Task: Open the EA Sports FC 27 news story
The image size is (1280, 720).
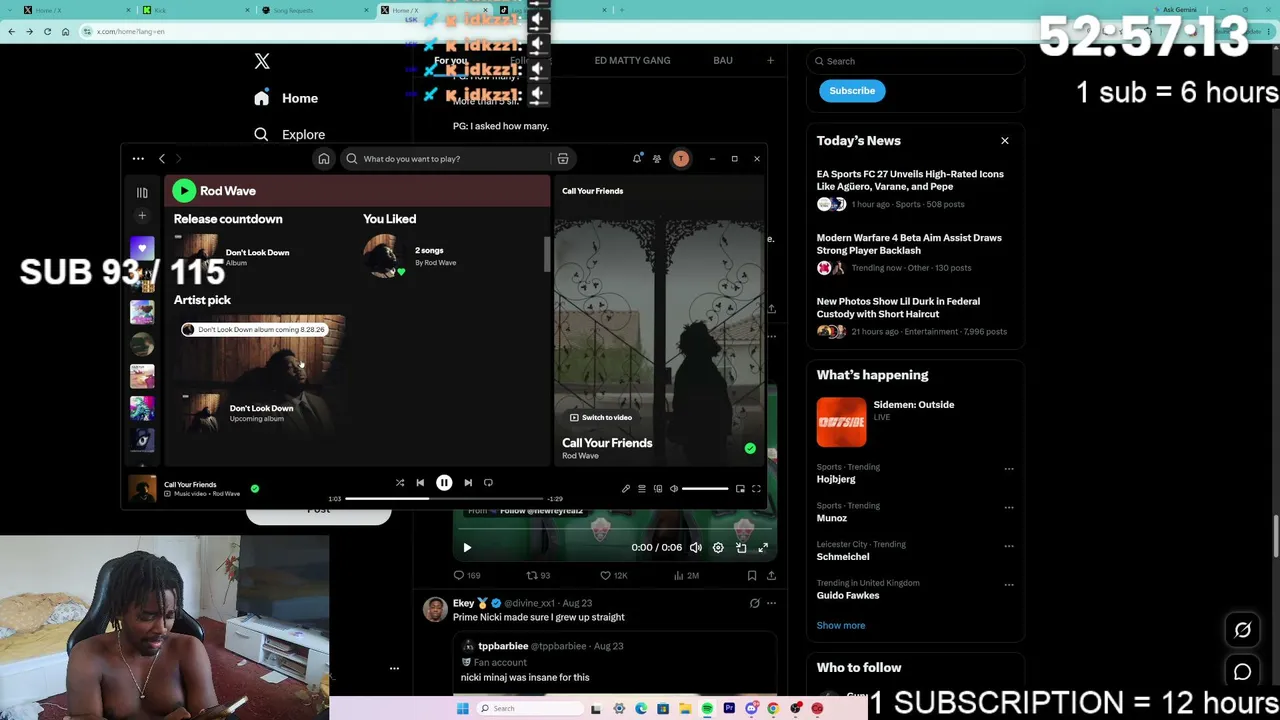Action: point(915,189)
